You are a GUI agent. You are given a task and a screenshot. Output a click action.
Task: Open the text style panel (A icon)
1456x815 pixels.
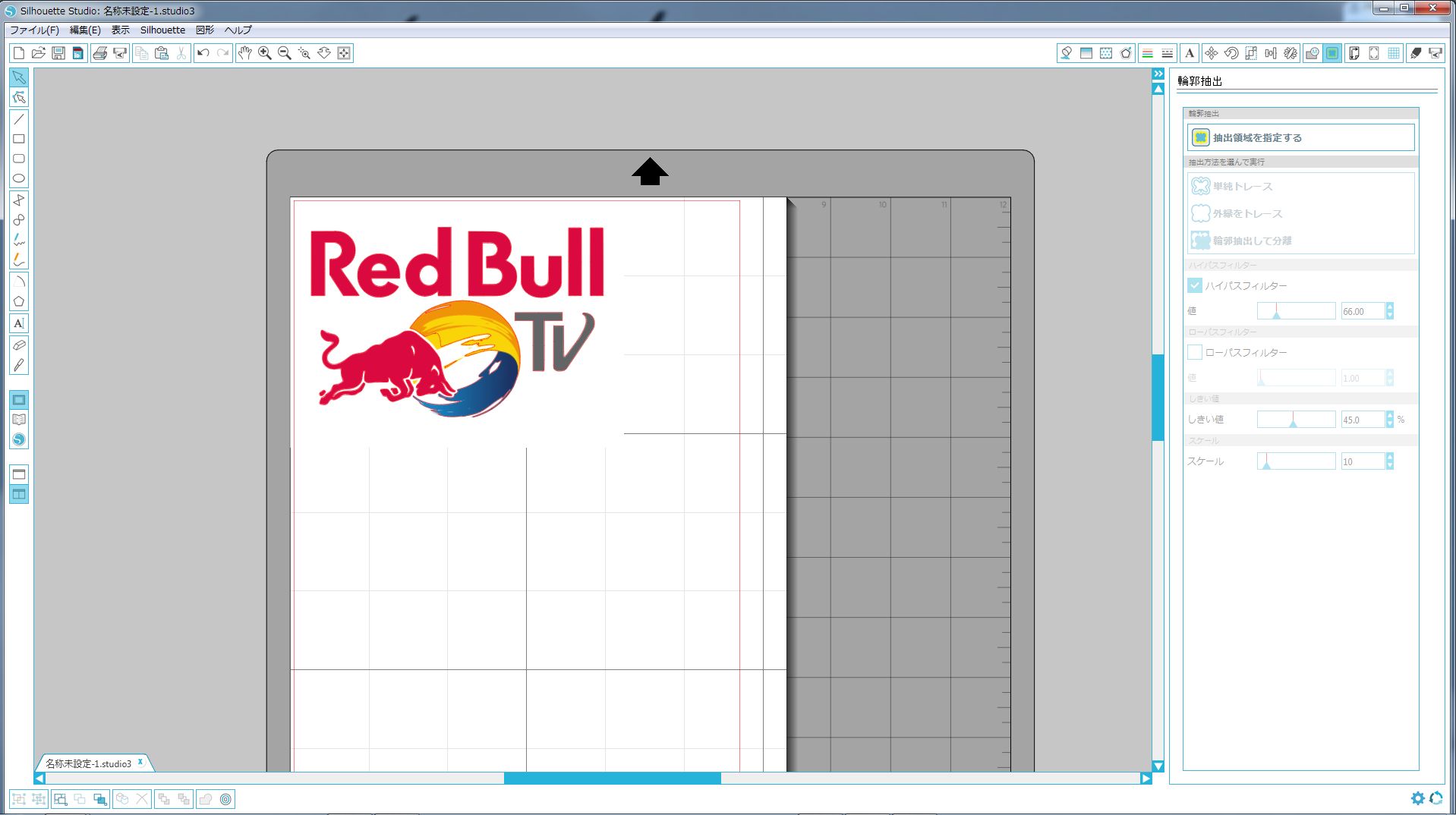coord(1190,53)
